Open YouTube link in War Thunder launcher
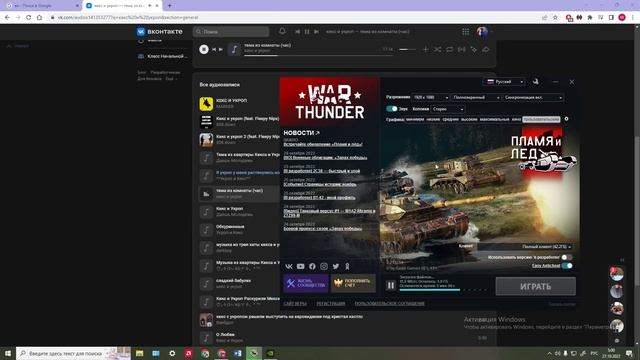Screen dimensions: 640x360 [x=300, y=267]
